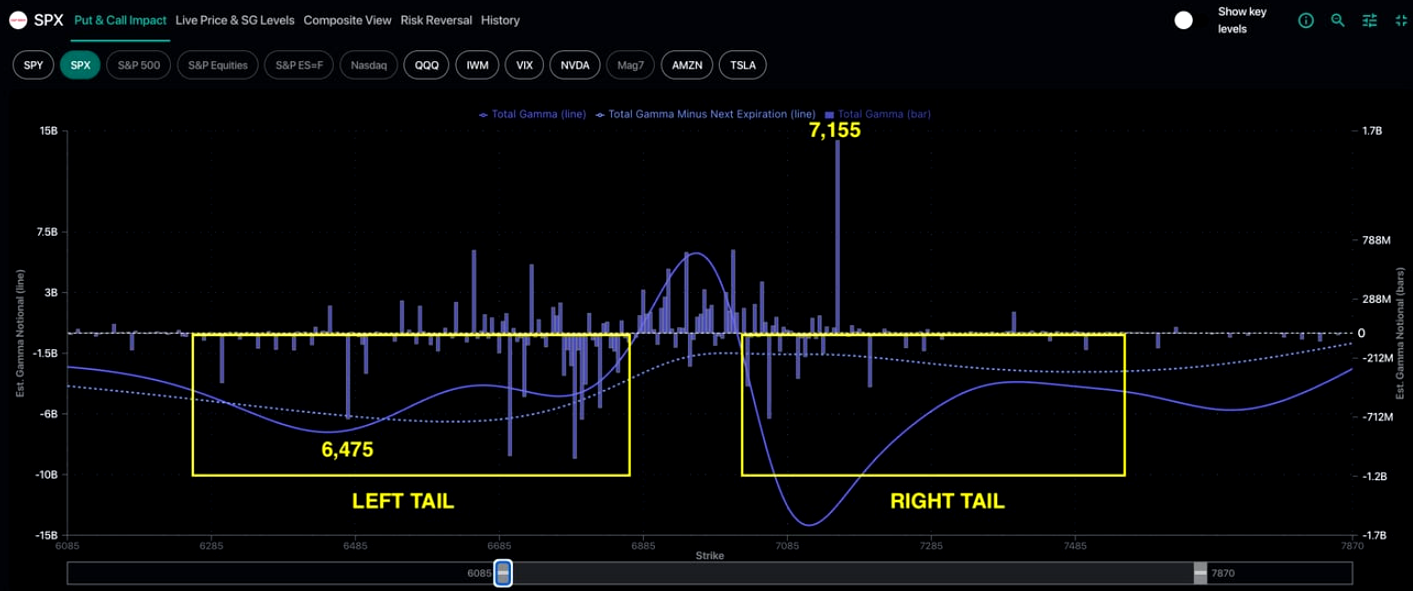
Task: Switch to Live Price & SG Levels tab
Action: pos(235,20)
